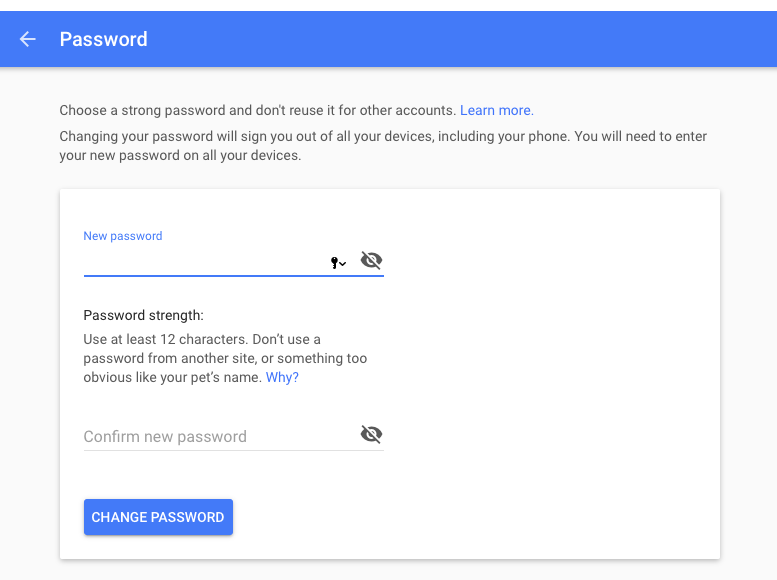Click an empty area of the blue header bar
777x580 pixels.
446,39
